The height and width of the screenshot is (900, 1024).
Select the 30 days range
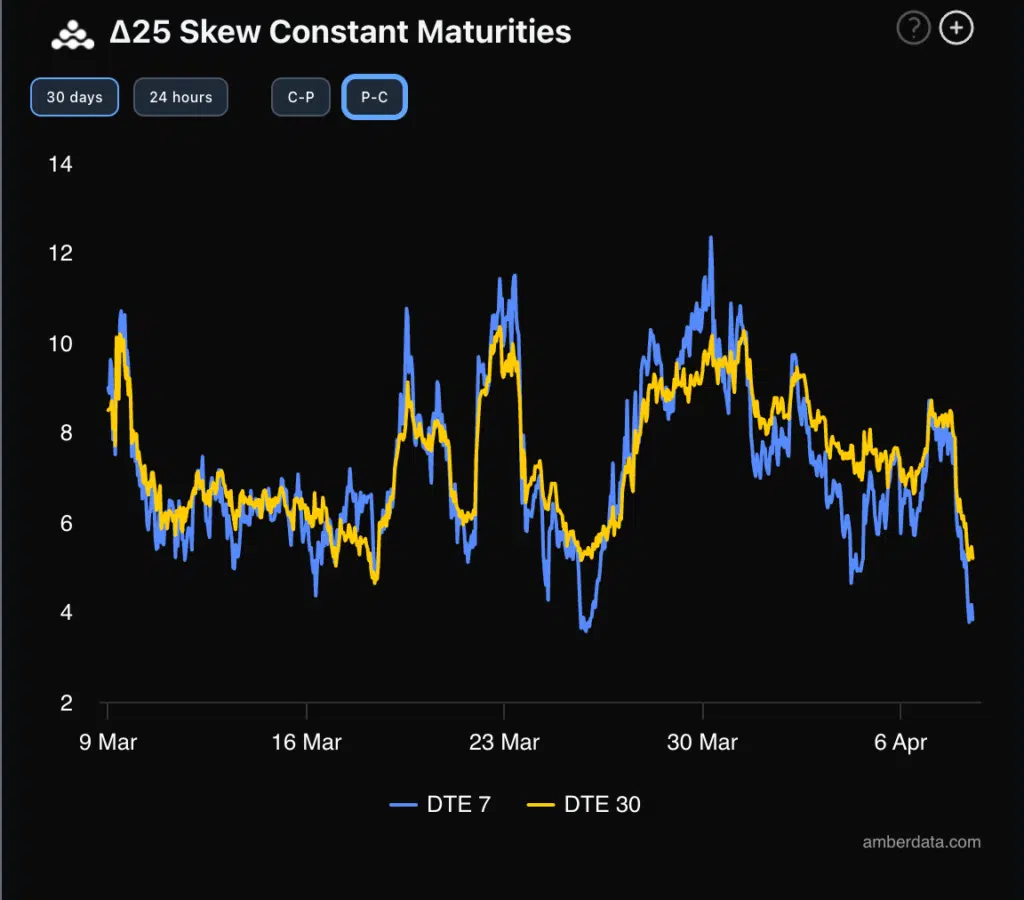74,97
